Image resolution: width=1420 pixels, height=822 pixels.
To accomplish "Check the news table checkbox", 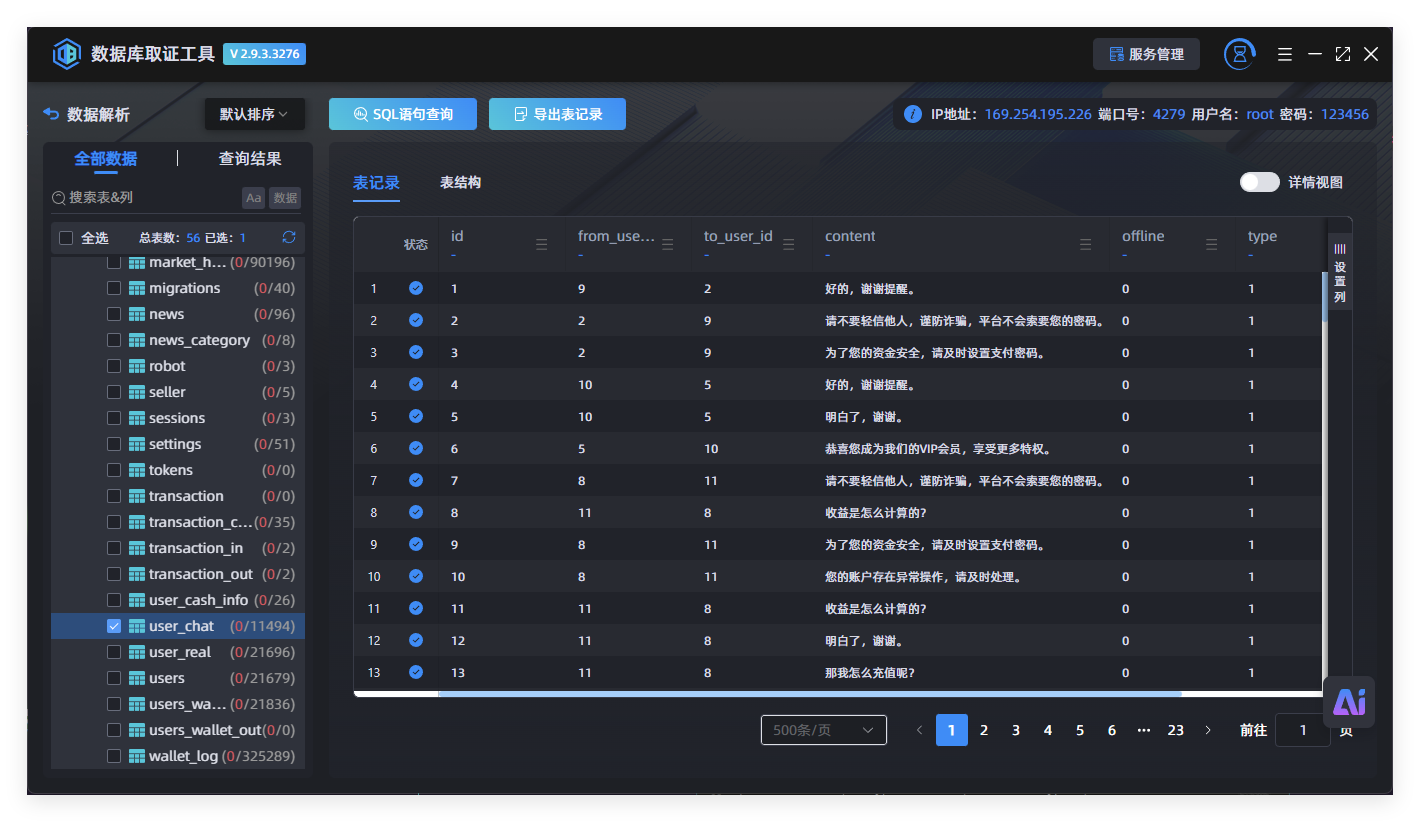I will (x=114, y=314).
